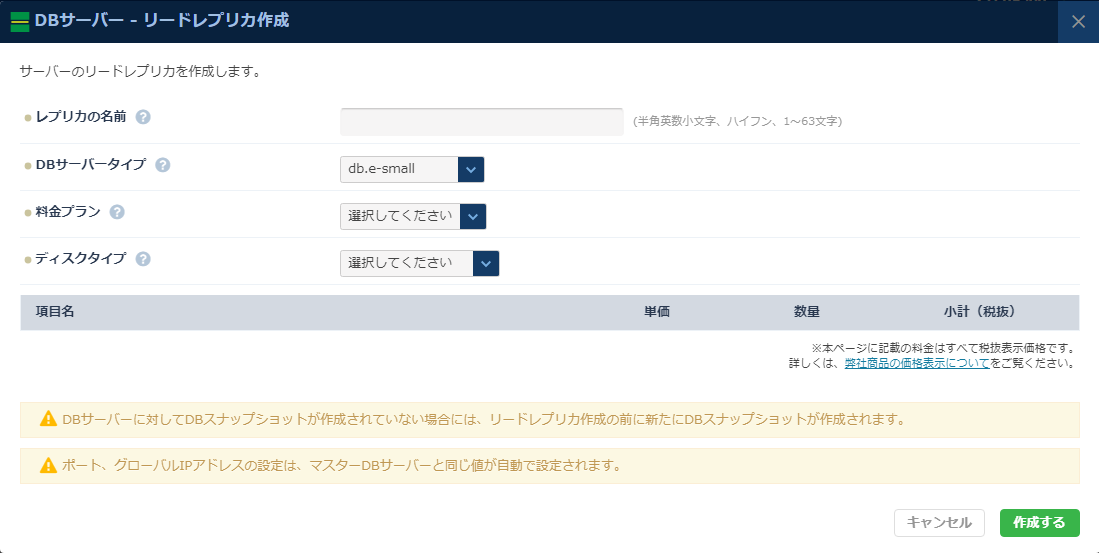Image resolution: width=1099 pixels, height=553 pixels.
Task: Click the green 作成する button
Action: 1039,522
